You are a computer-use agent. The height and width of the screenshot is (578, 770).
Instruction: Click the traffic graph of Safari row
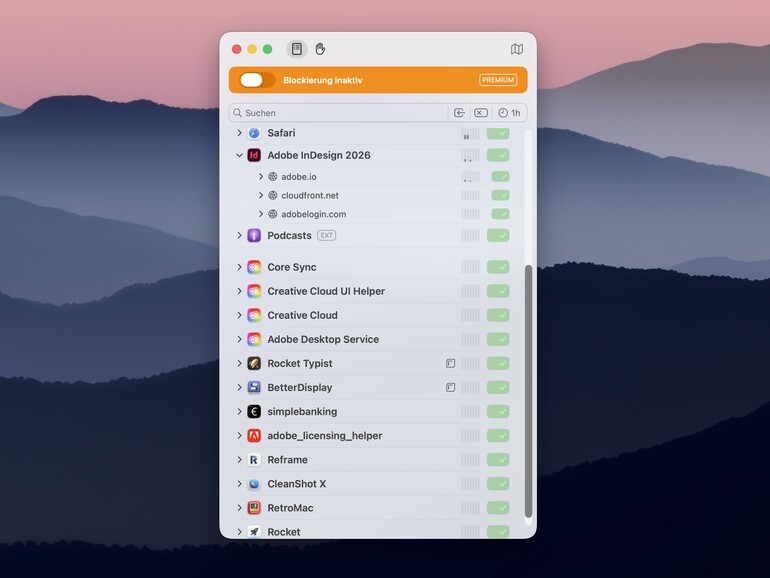[470, 133]
